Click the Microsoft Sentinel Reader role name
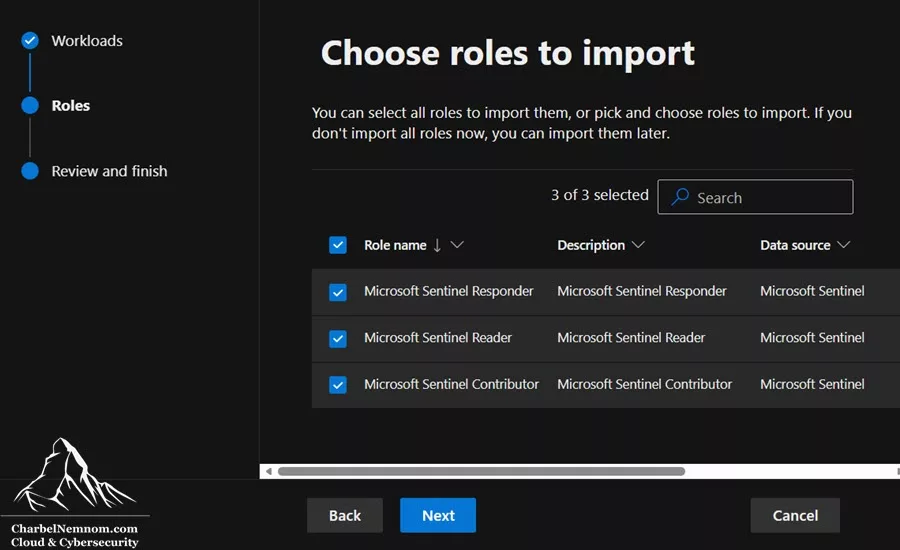Image resolution: width=900 pixels, height=550 pixels. click(437, 338)
